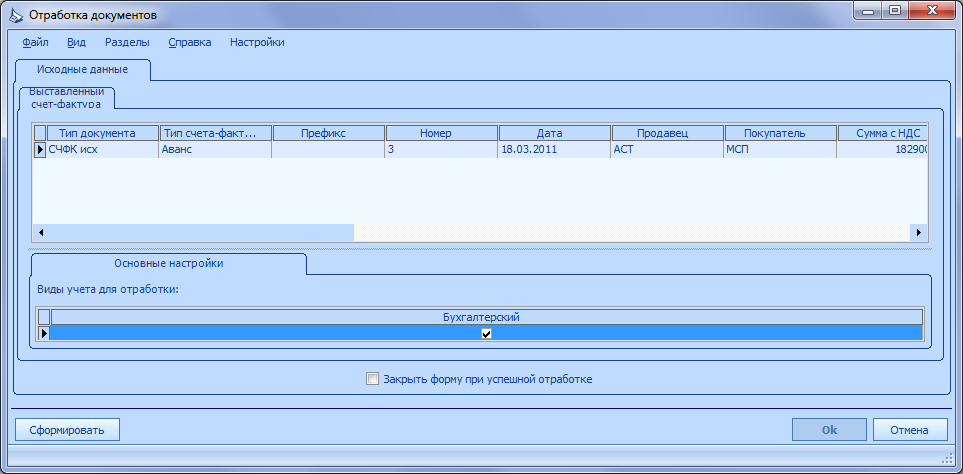Image resolution: width=963 pixels, height=474 pixels.
Task: Click the Продавец column header
Action: point(668,133)
